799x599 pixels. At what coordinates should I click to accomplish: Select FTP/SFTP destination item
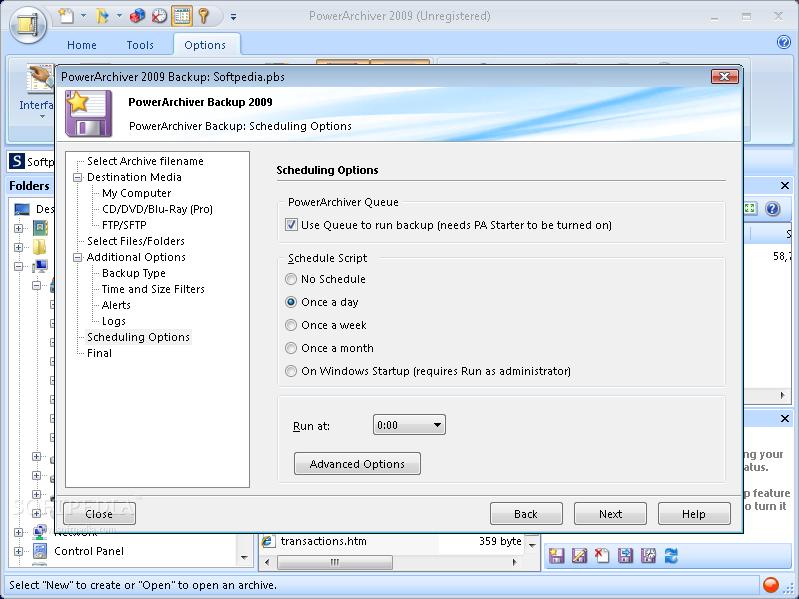click(x=124, y=225)
